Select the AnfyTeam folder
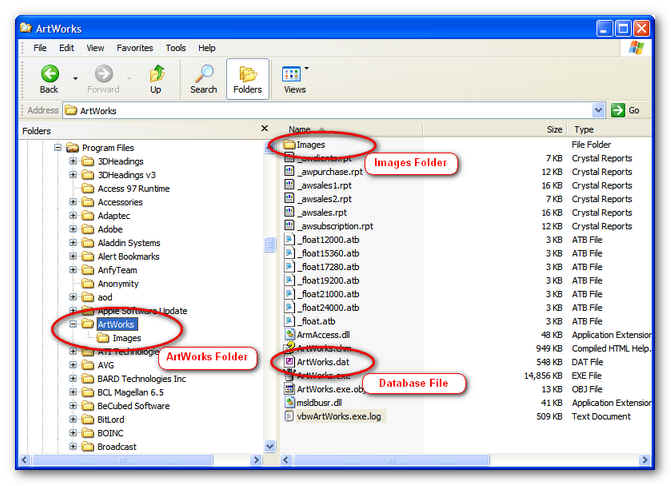This screenshot has width=671, height=486. [x=110, y=270]
